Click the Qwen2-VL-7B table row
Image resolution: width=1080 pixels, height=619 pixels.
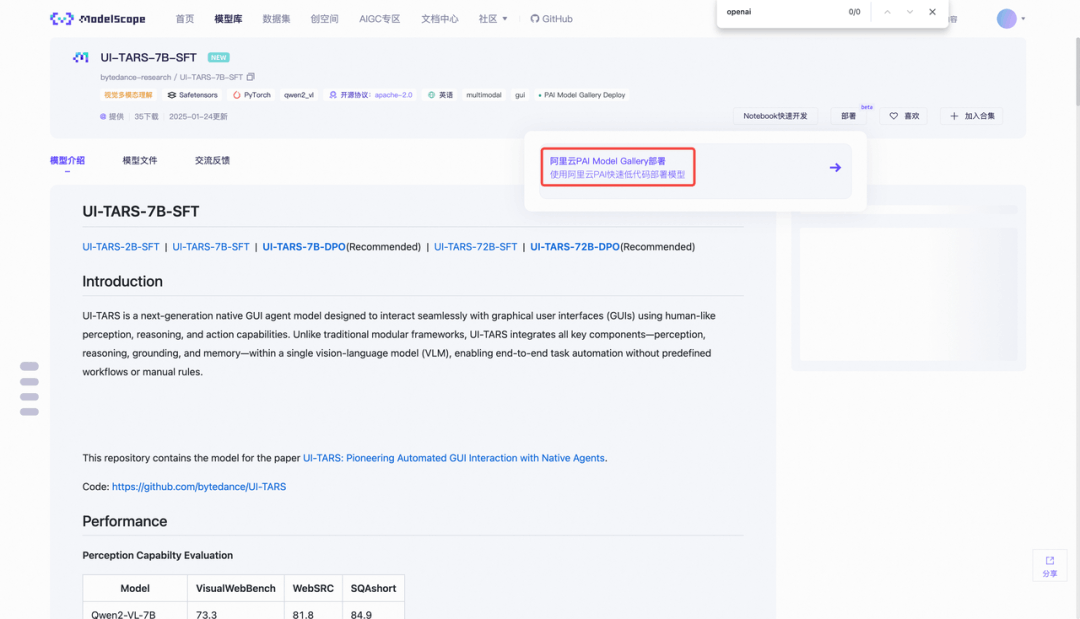[x=244, y=611]
